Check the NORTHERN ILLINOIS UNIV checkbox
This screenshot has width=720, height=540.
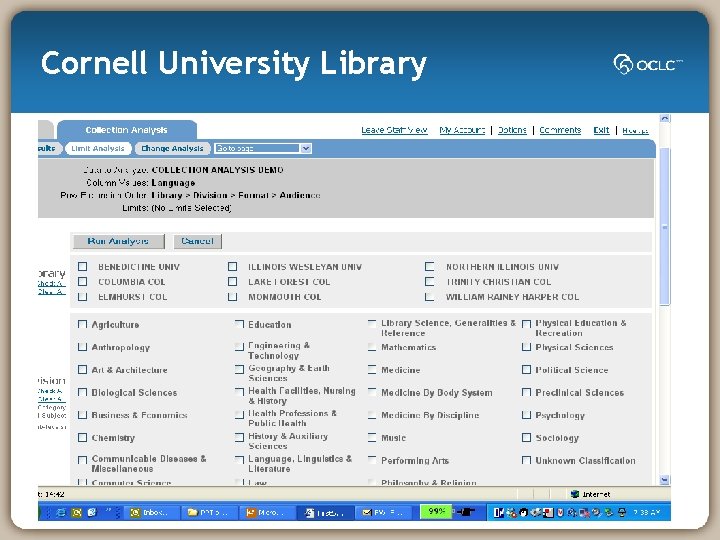tap(430, 267)
